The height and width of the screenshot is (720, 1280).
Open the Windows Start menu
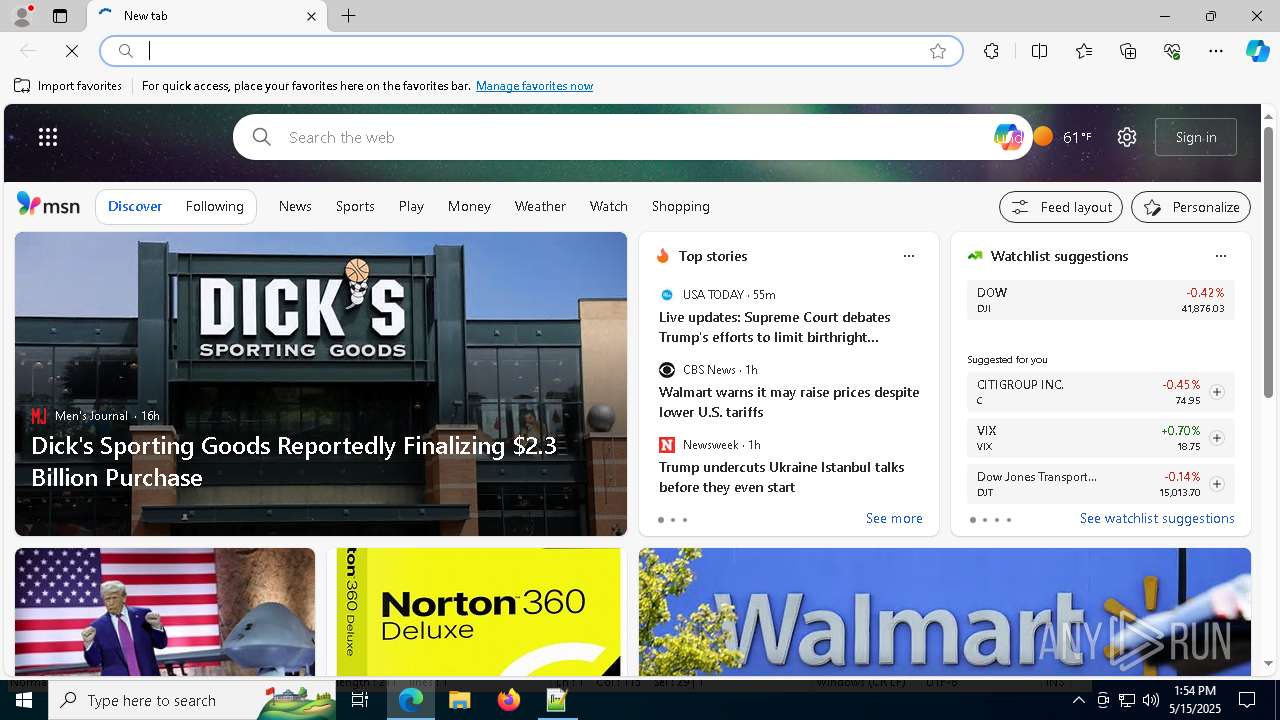(x=23, y=700)
